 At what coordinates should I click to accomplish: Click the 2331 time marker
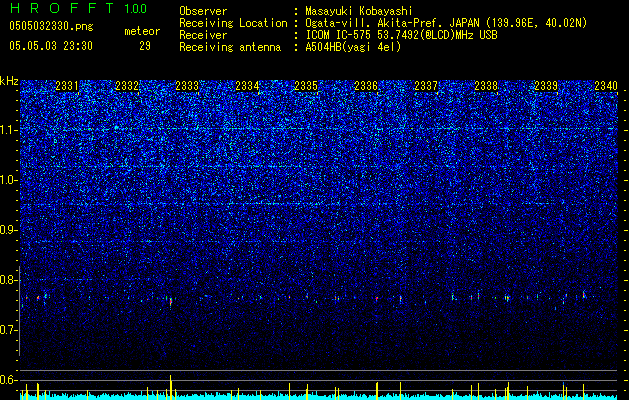(x=67, y=86)
